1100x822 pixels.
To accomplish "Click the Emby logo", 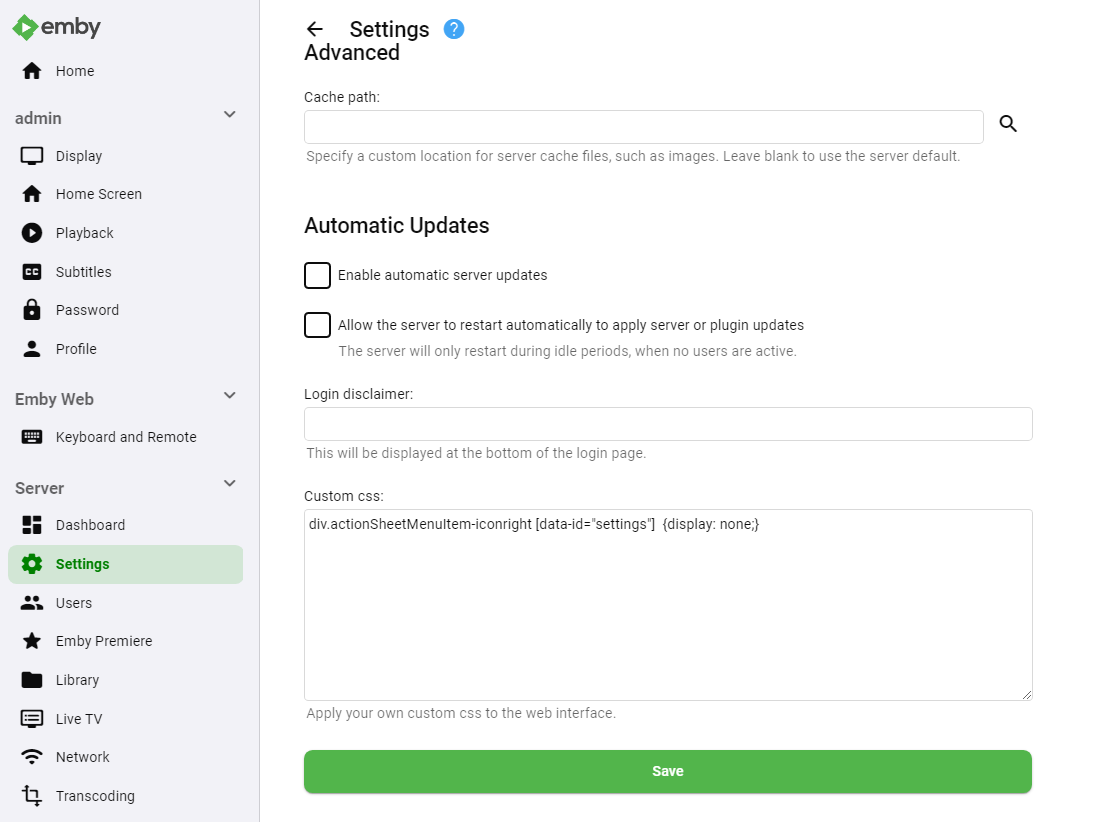I will pyautogui.click(x=57, y=27).
